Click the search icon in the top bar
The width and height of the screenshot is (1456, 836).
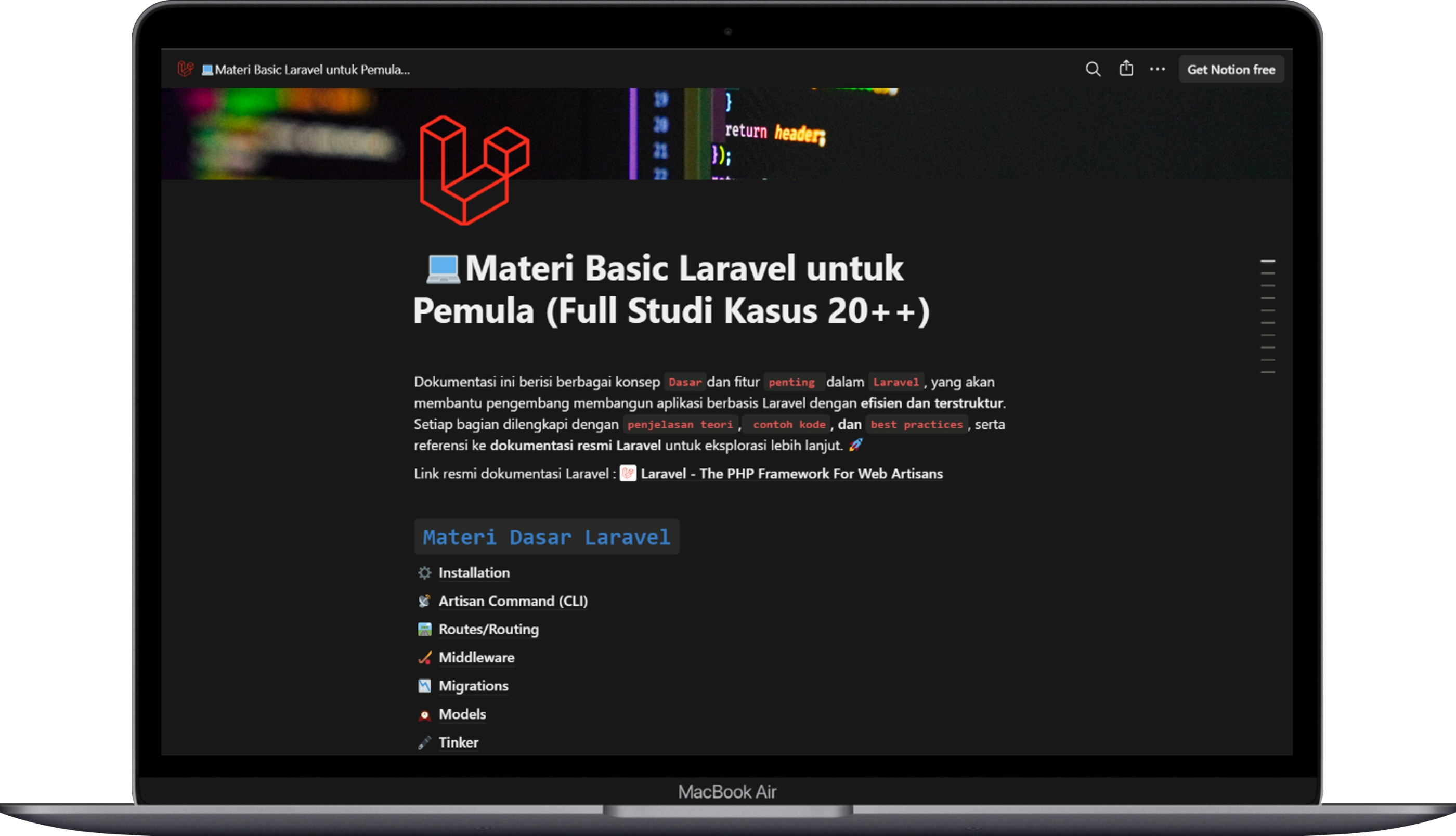coord(1093,69)
